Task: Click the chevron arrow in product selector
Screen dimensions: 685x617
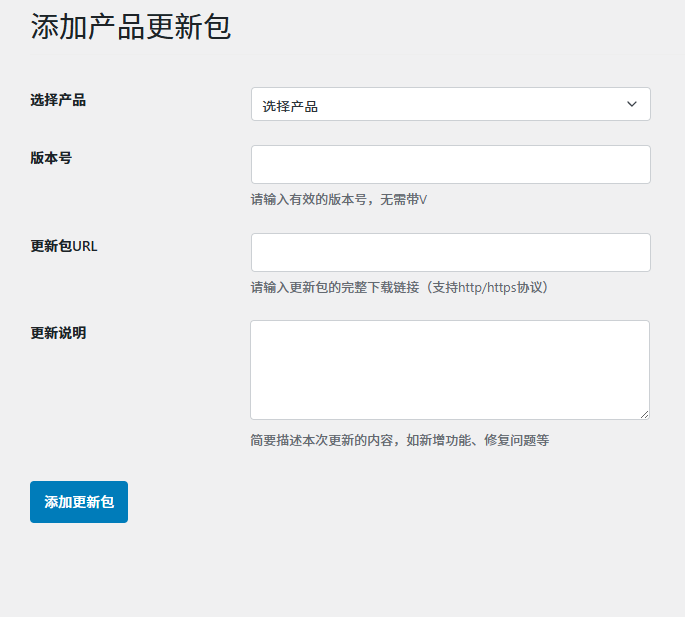Action: point(631,104)
